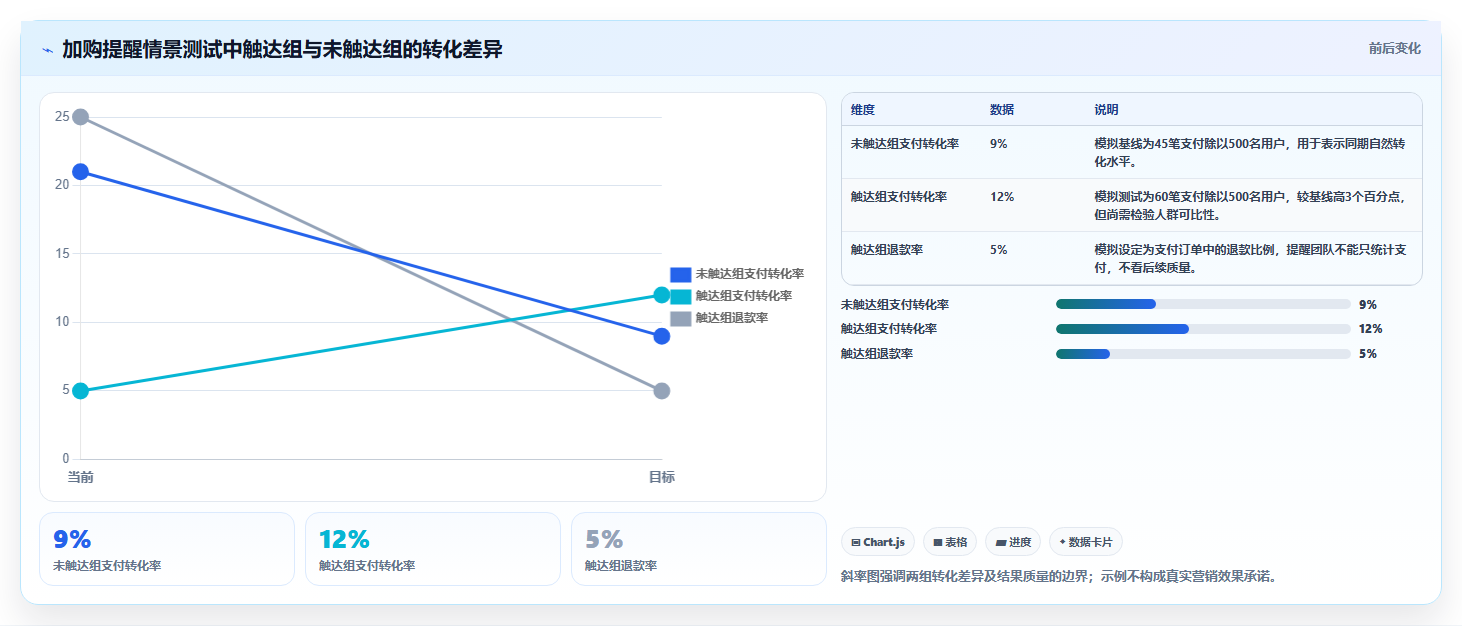Click legend text 触达组退款率

click(732, 318)
